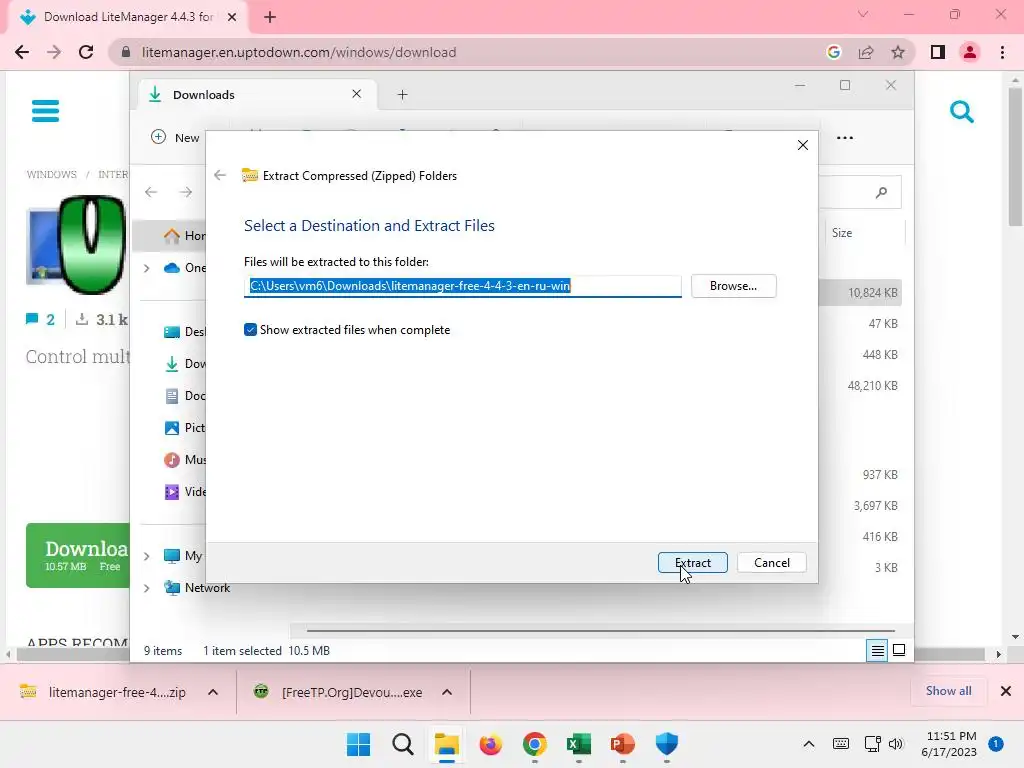1024x768 pixels.
Task: Expand the My PC tree node
Action: [x=147, y=556]
